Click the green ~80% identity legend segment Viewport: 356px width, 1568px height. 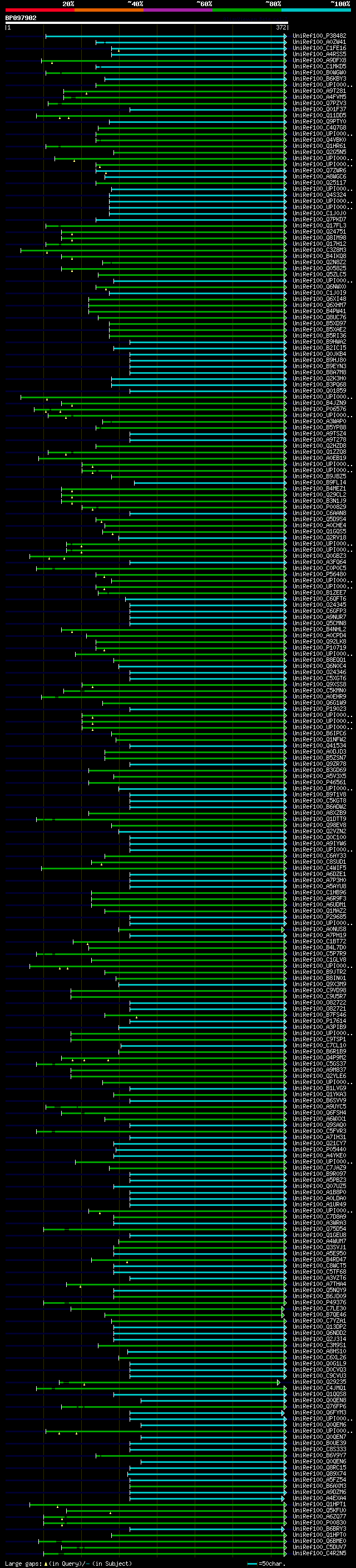tap(247, 10)
